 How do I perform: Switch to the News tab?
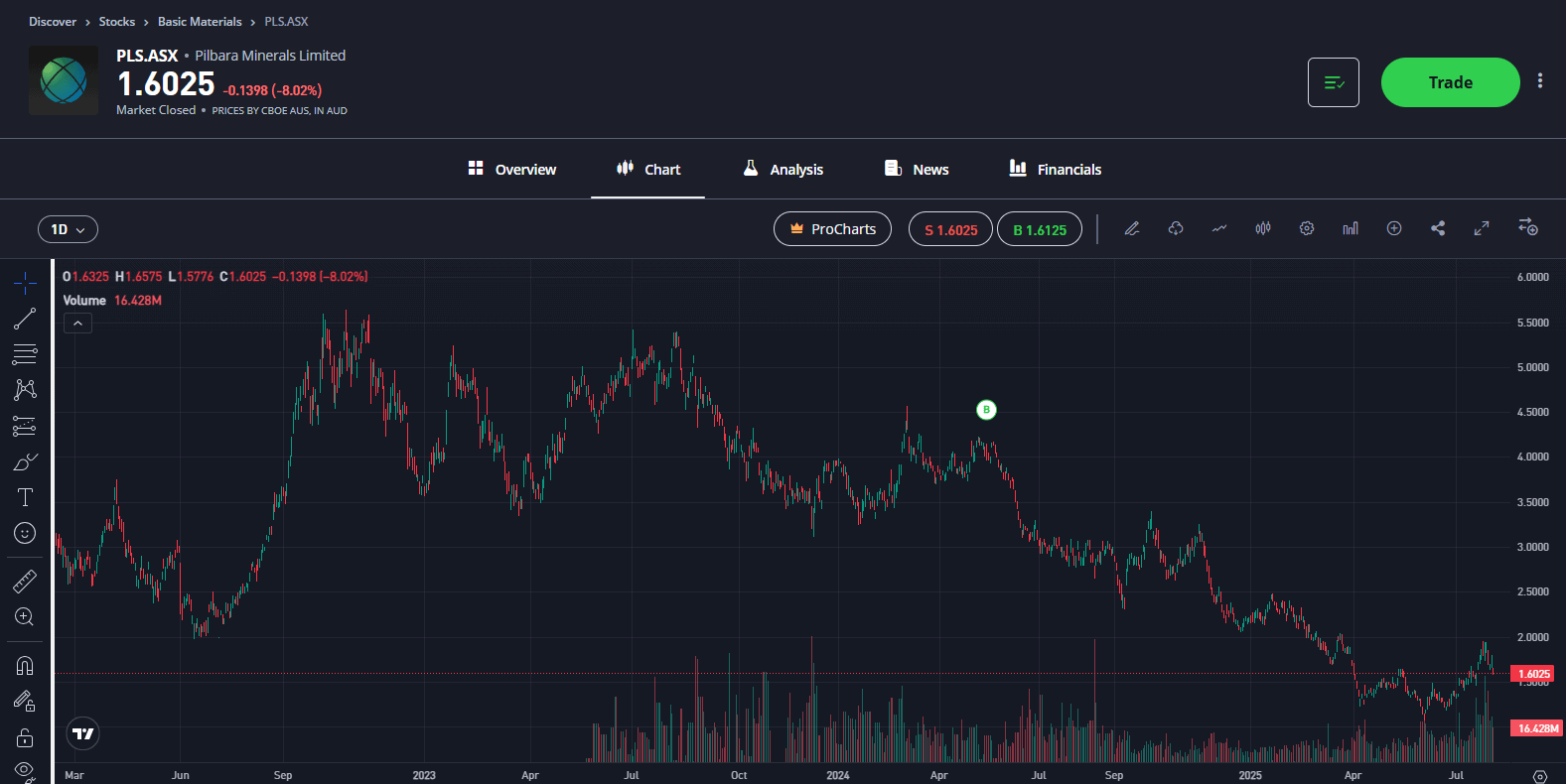pyautogui.click(x=917, y=170)
